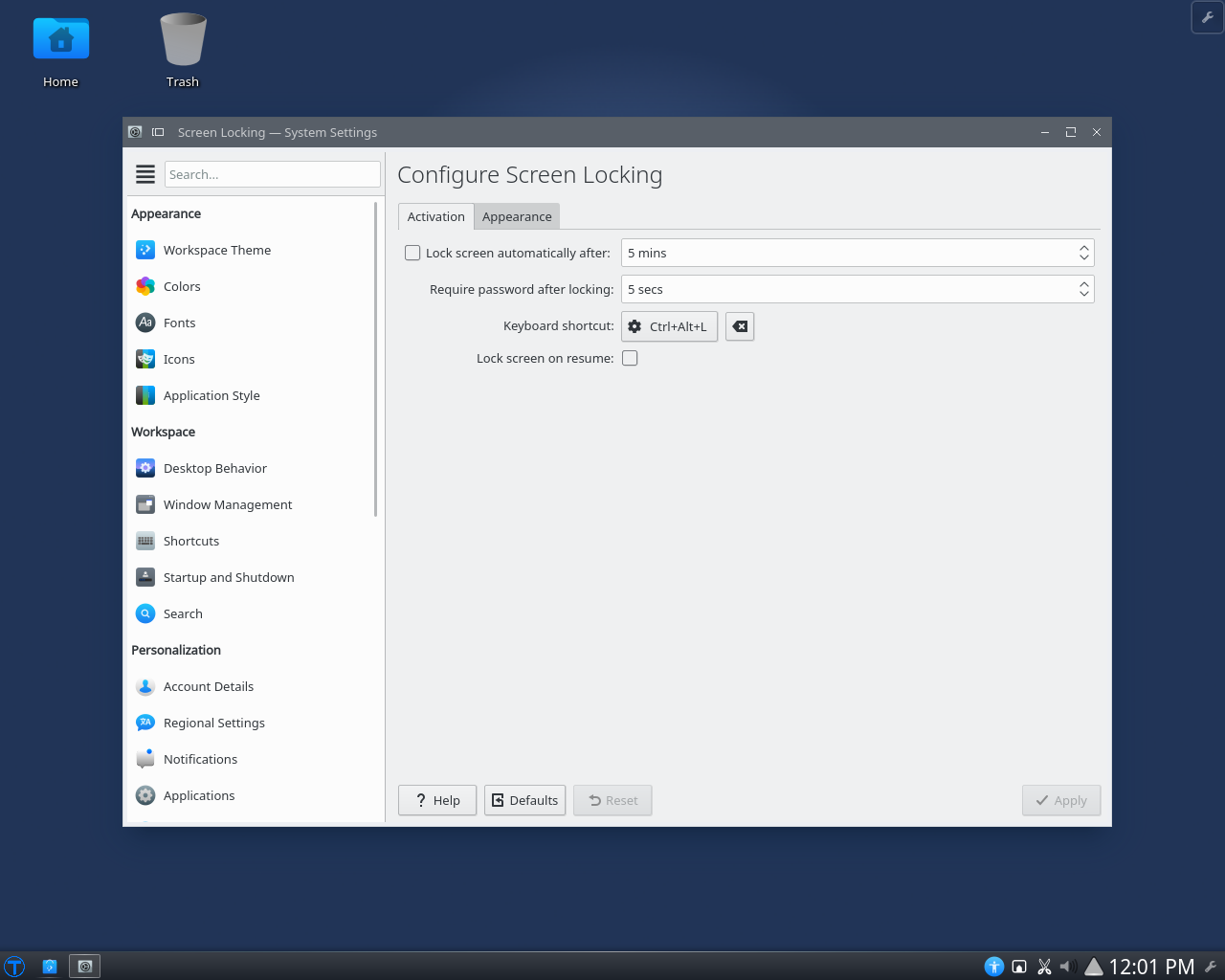Screen dimensions: 1225x980
Task: Click the clock showing 12:01 PM
Action: (1151, 967)
